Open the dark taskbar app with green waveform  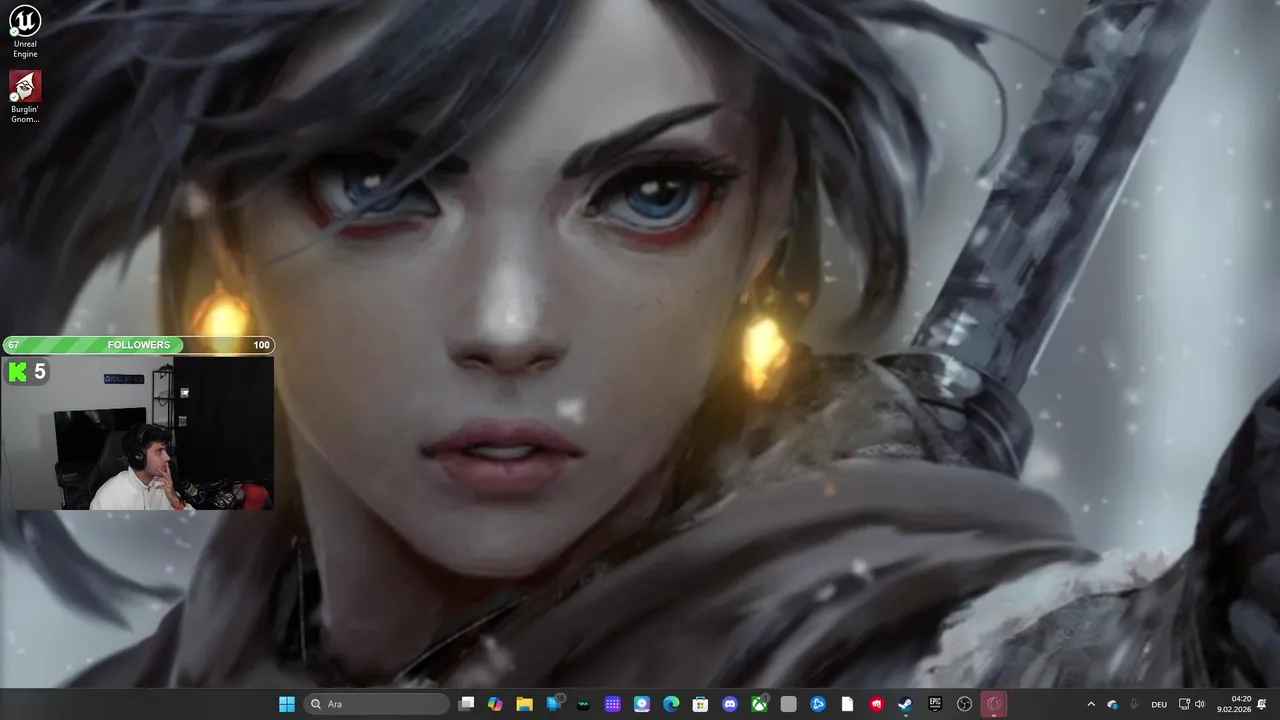coord(583,704)
